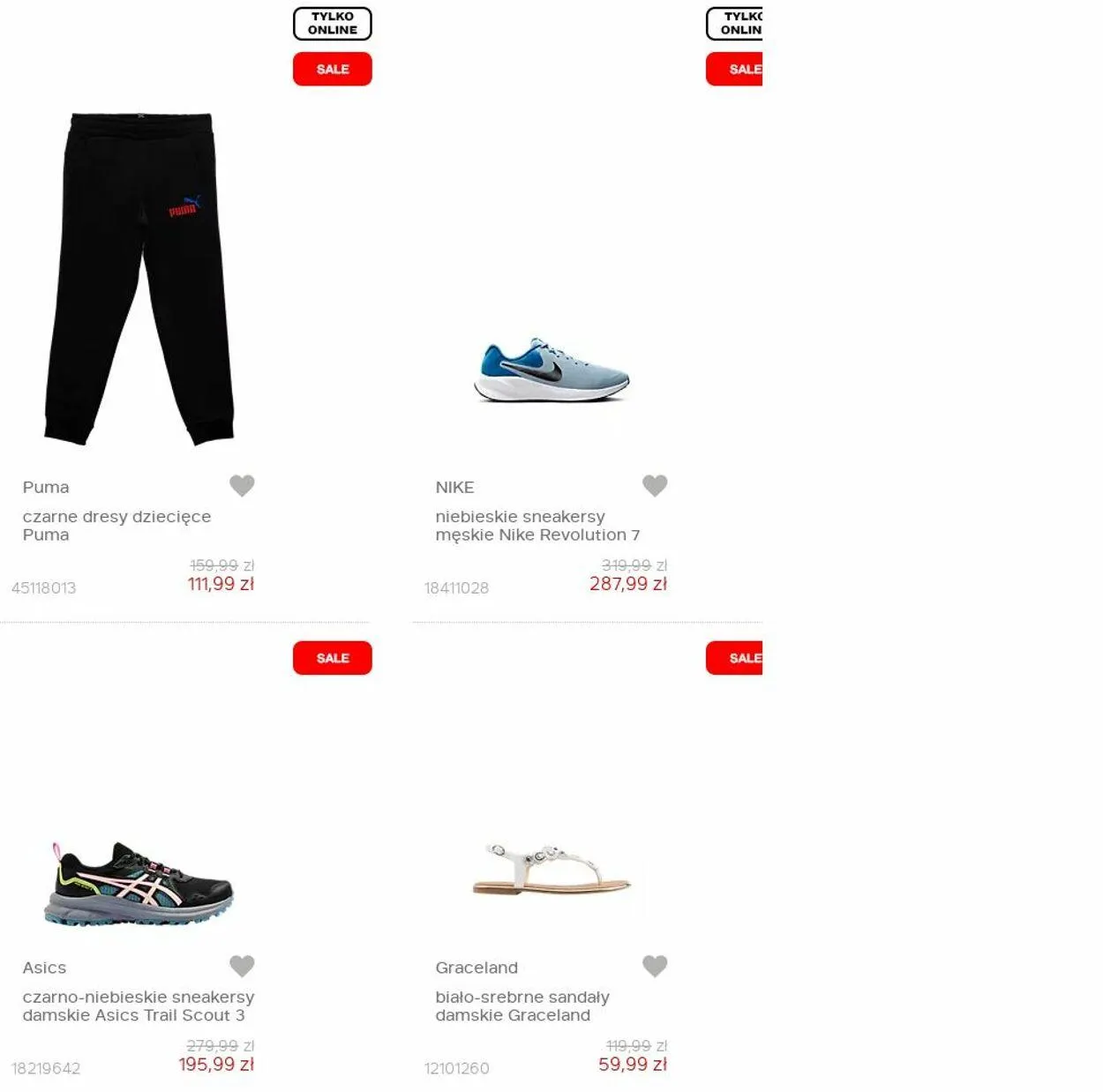The width and height of the screenshot is (1103, 1092).
Task: Click the SALE badge above Asics sneakers
Action: point(333,658)
